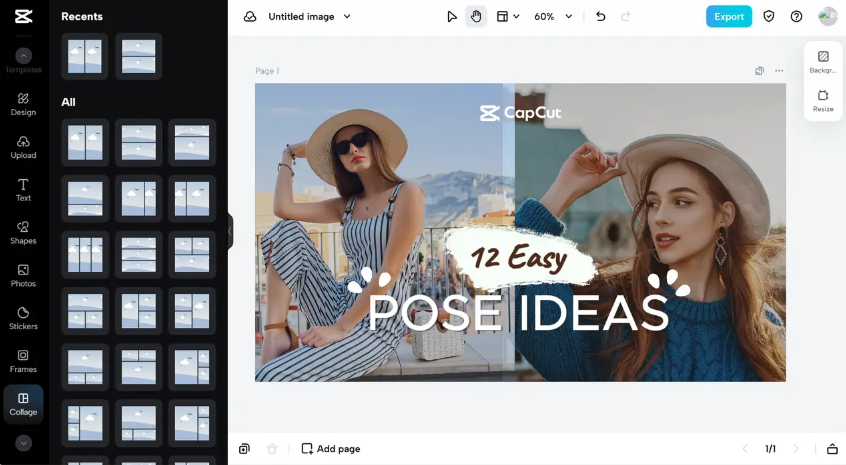Open the Text panel
This screenshot has height=465, width=846.
coord(23,190)
